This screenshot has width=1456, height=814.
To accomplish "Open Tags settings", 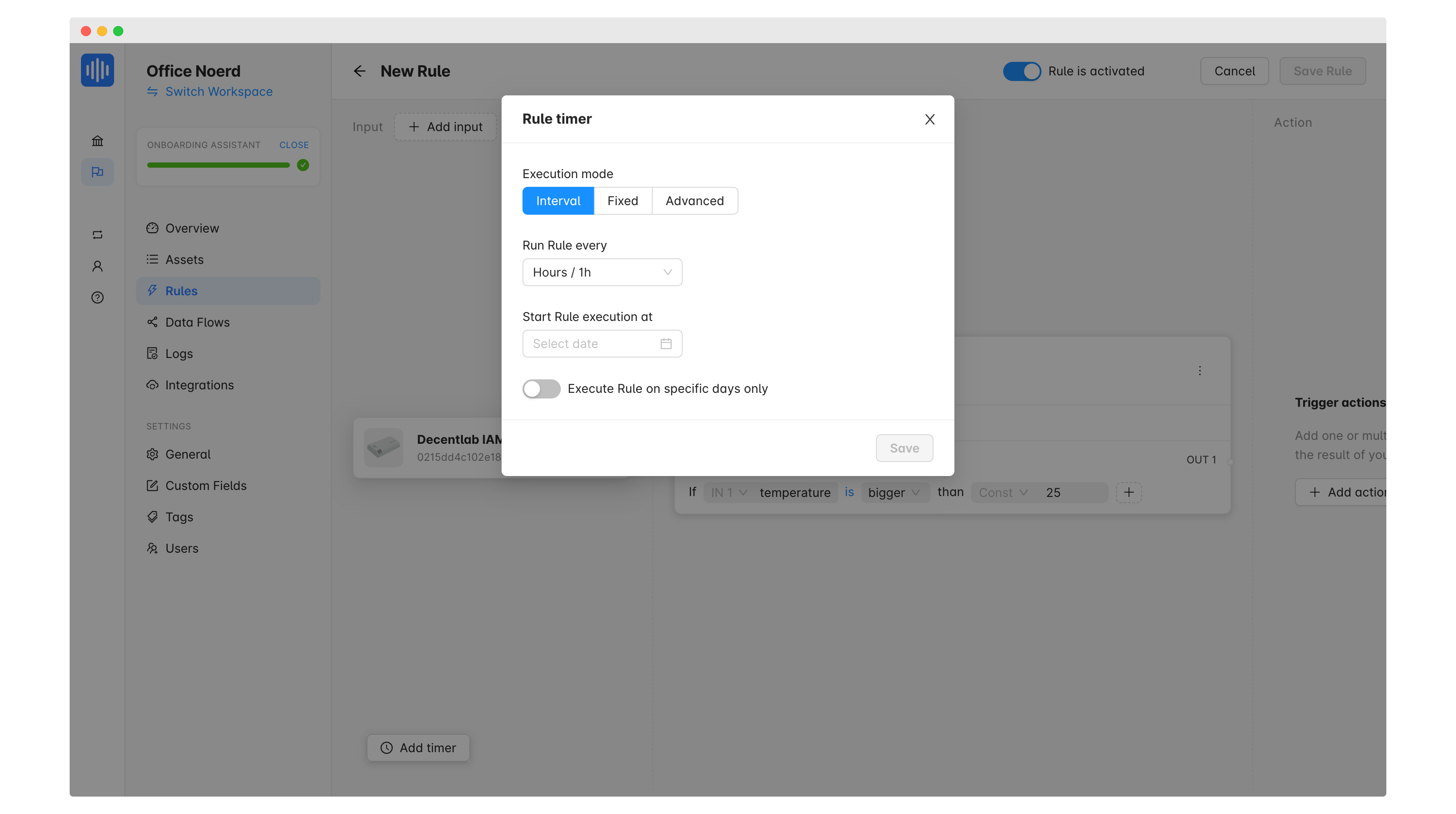I will point(228,517).
